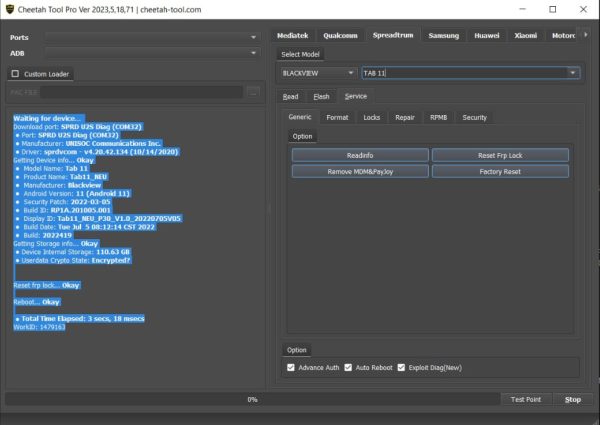Image resolution: width=600 pixels, height=425 pixels.
Task: Click log line 'Android Version: 11 (Android 11)'
Action: 73,194
